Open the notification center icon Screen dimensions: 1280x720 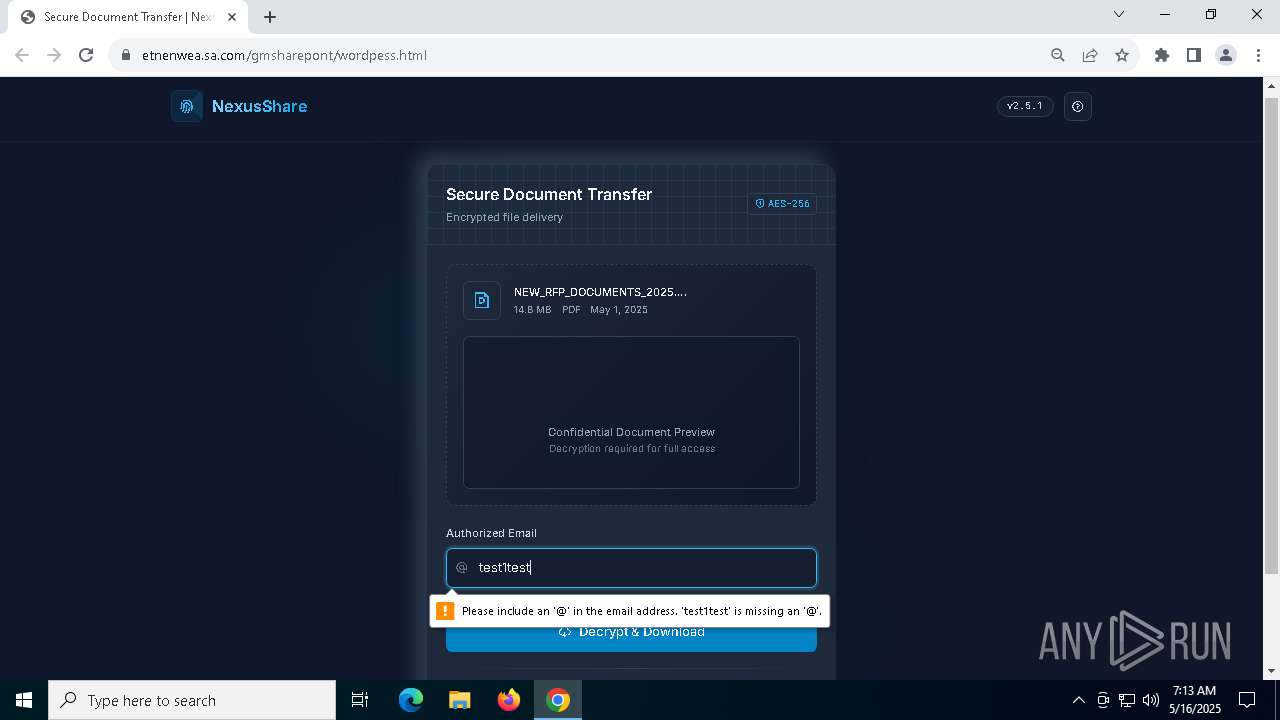coord(1248,700)
